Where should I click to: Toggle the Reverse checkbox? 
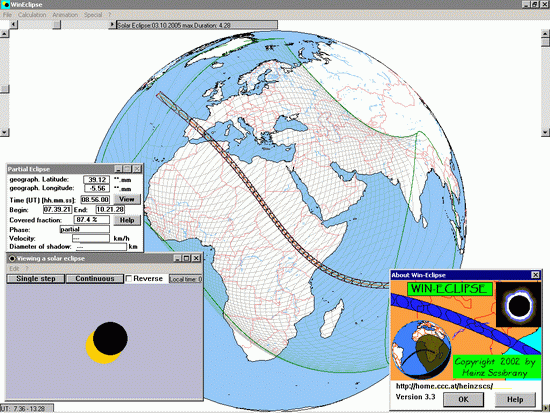pos(129,279)
